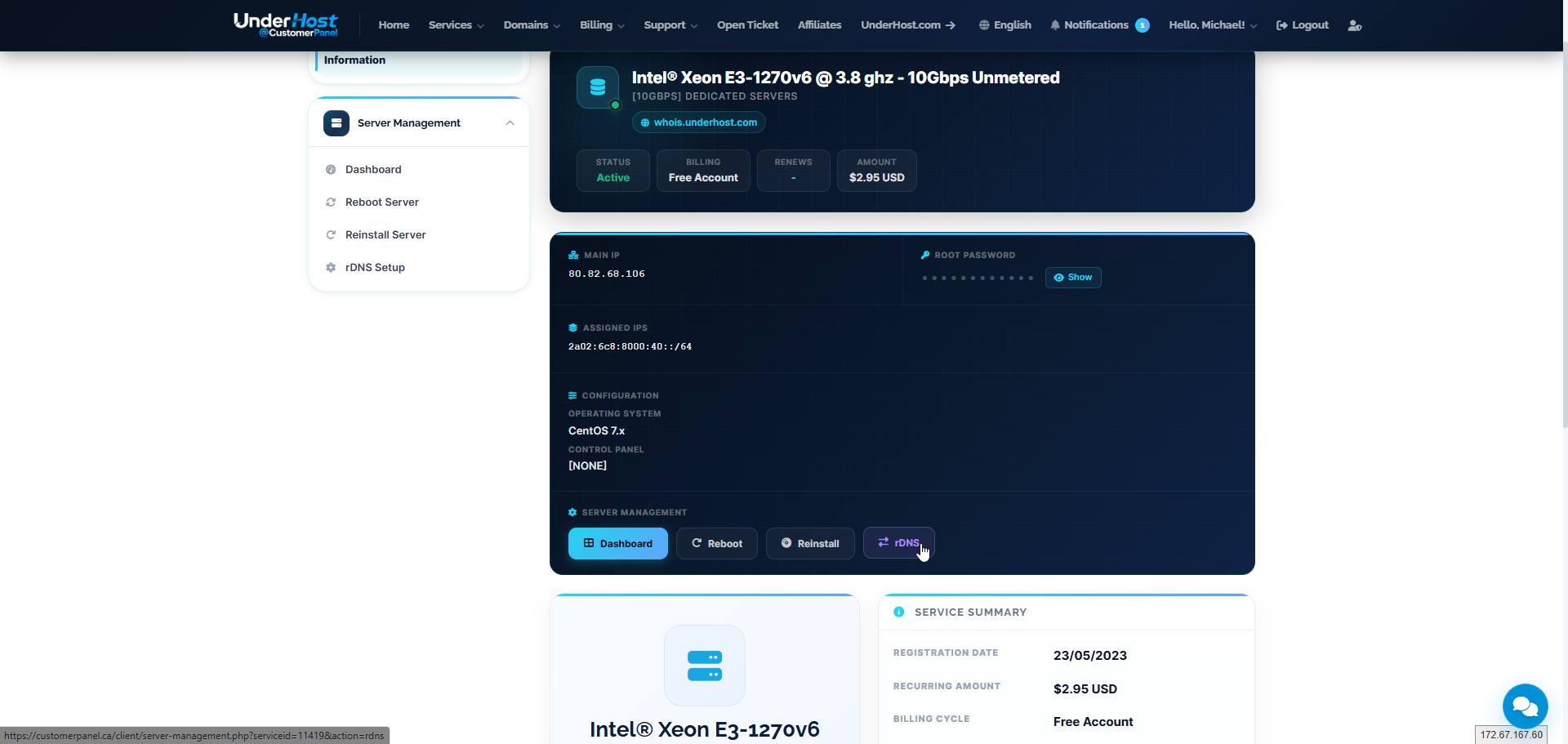Click the $2.95 USD amount card
The image size is (1568, 744).
tap(877, 171)
